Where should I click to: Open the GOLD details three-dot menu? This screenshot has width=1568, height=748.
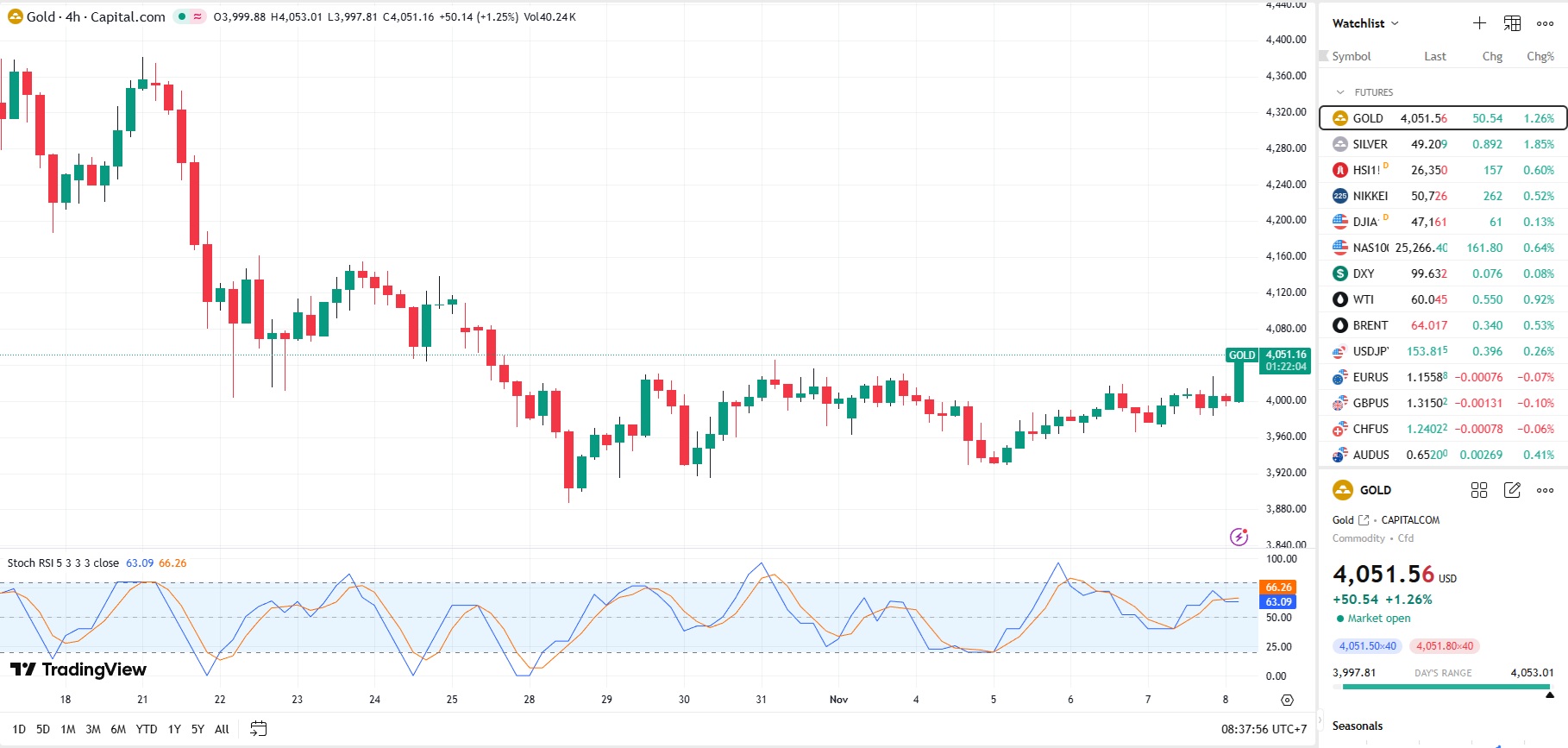click(x=1545, y=490)
